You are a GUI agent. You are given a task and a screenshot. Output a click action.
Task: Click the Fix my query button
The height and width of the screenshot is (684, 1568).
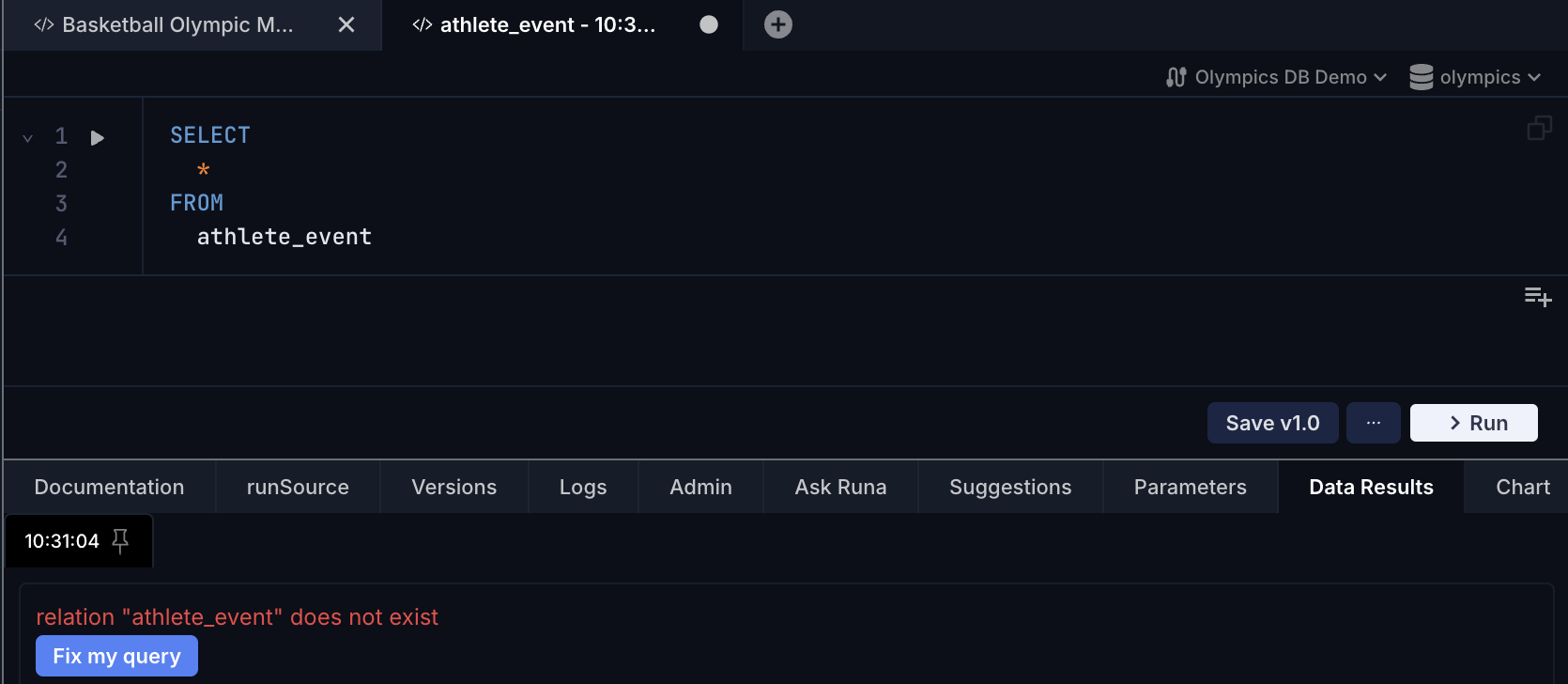click(116, 656)
